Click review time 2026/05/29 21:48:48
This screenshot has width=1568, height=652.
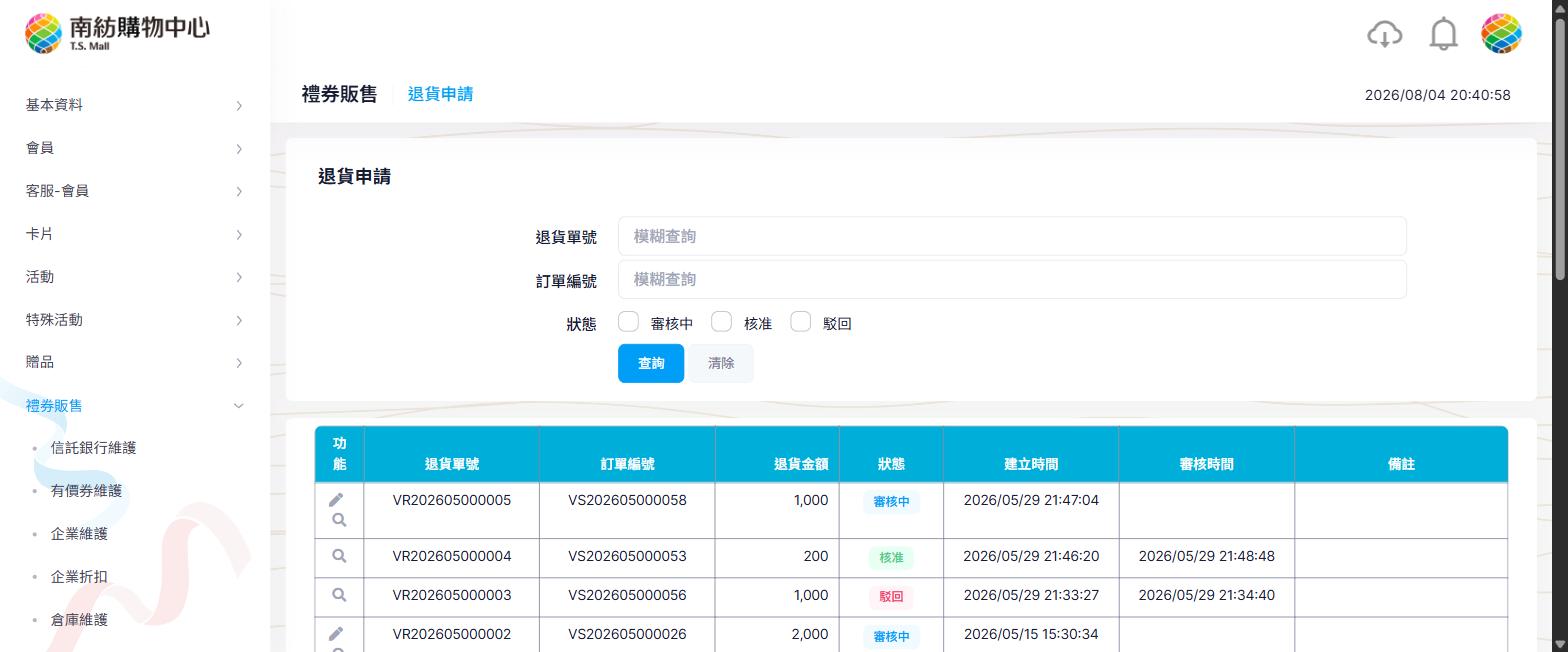click(x=1206, y=556)
